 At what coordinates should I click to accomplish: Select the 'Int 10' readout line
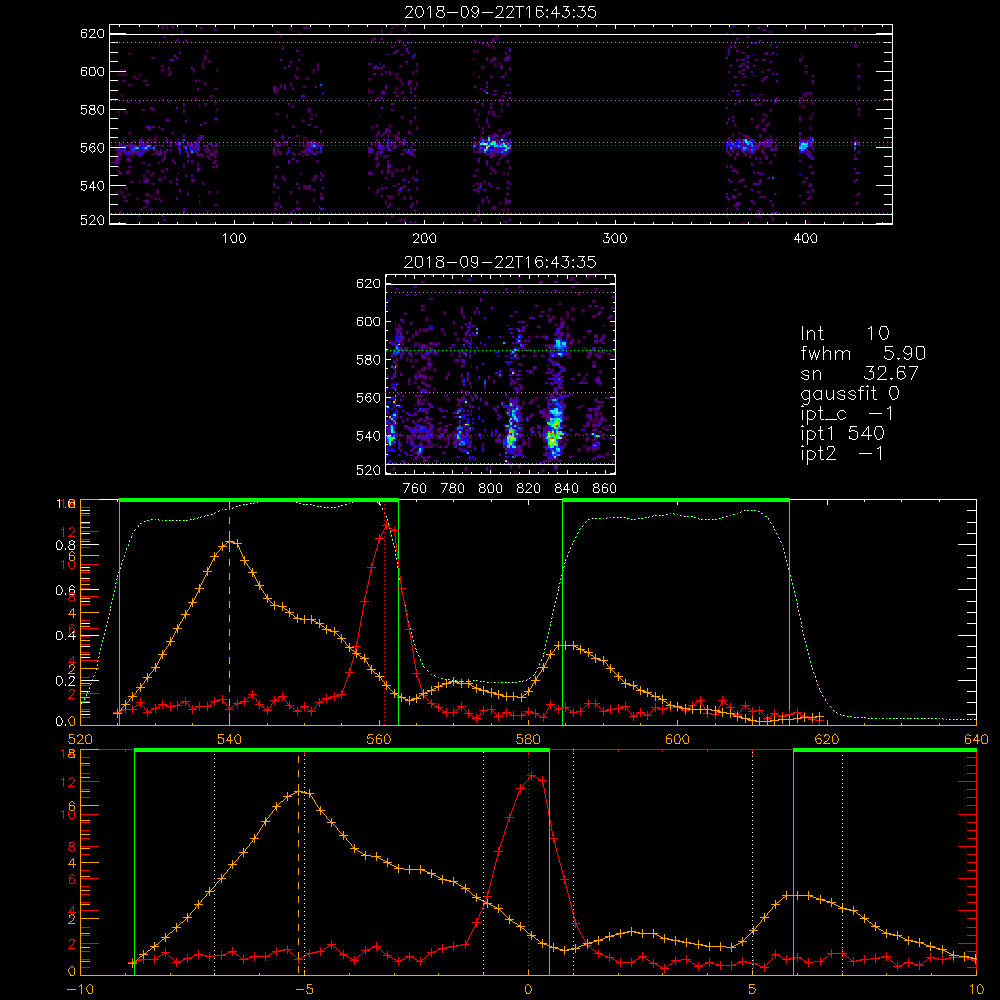coord(845,333)
